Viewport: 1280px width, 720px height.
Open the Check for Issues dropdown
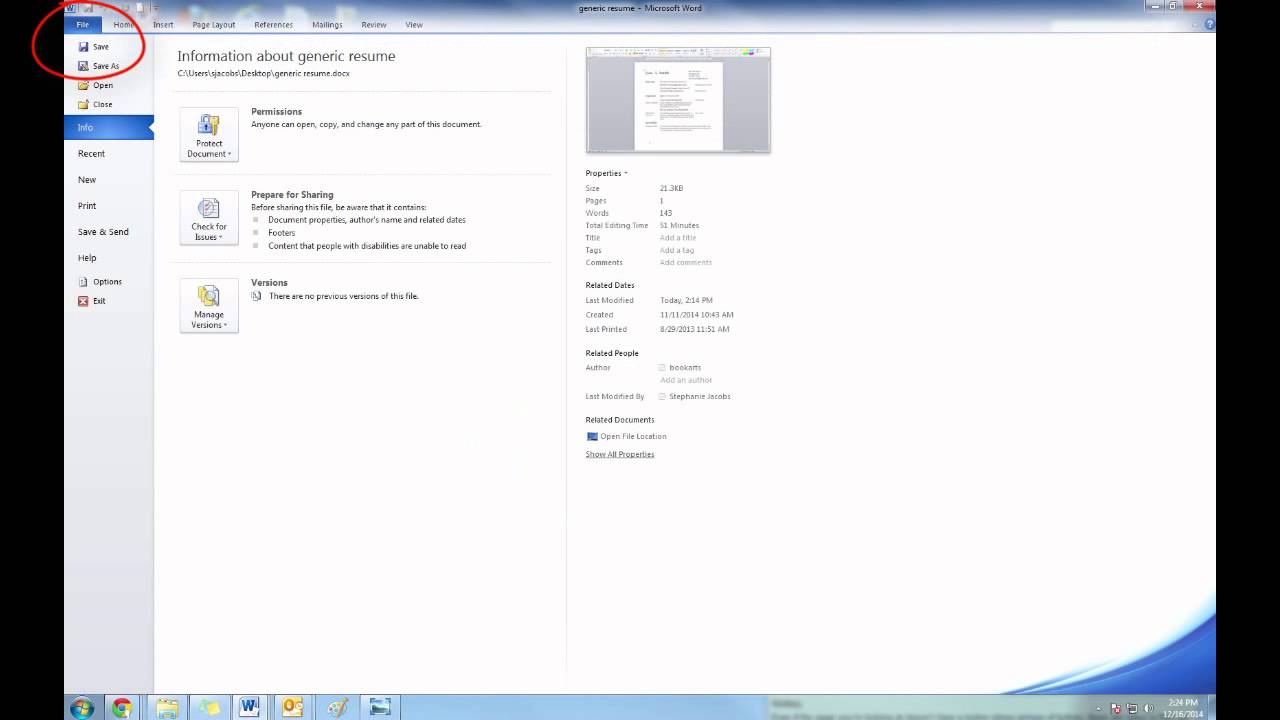tap(209, 218)
